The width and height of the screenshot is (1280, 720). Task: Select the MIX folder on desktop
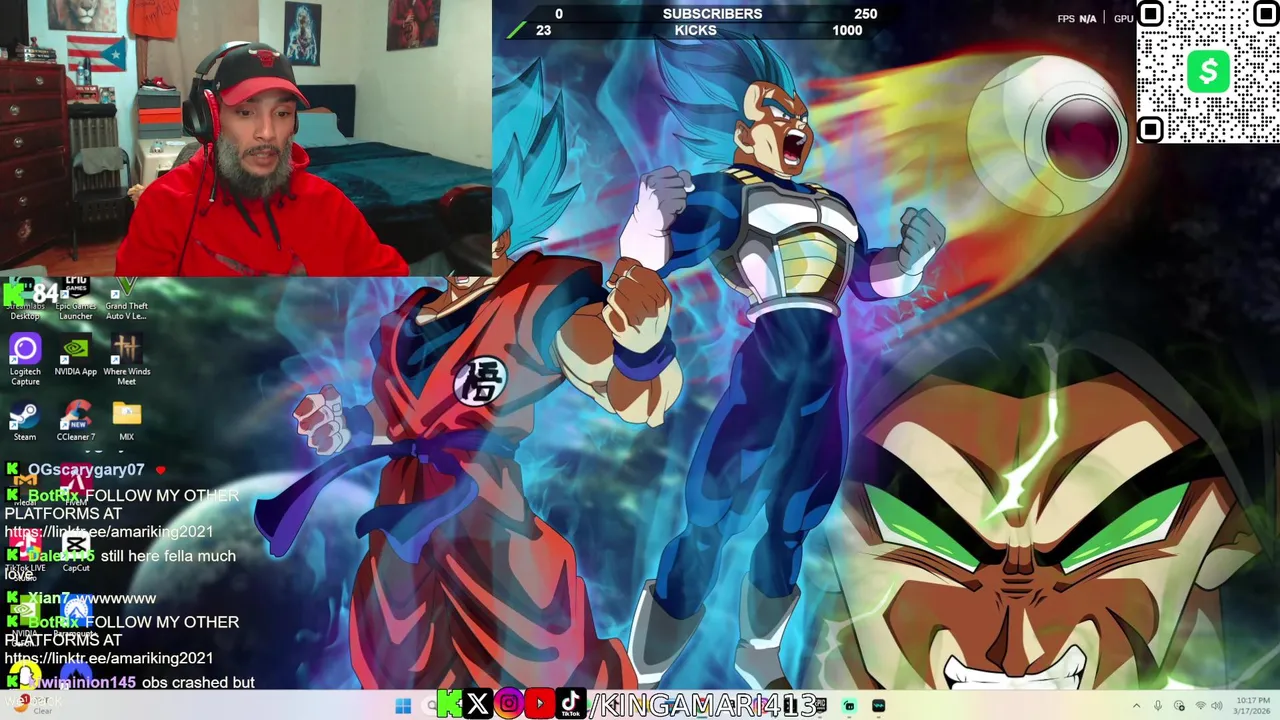(126, 422)
